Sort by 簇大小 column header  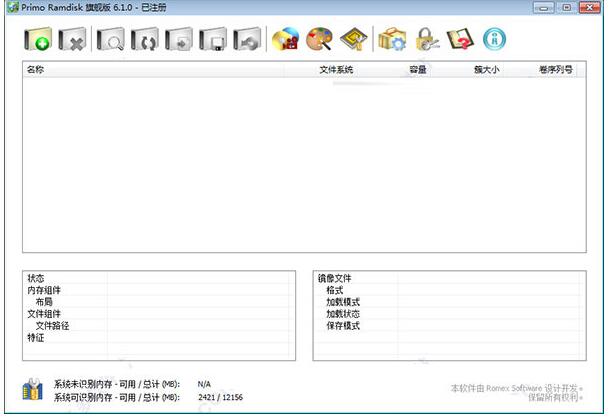(466, 70)
